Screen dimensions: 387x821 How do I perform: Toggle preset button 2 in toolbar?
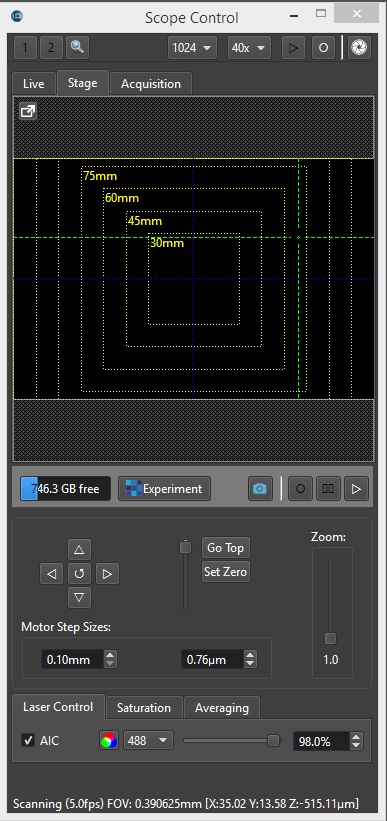coord(51,48)
